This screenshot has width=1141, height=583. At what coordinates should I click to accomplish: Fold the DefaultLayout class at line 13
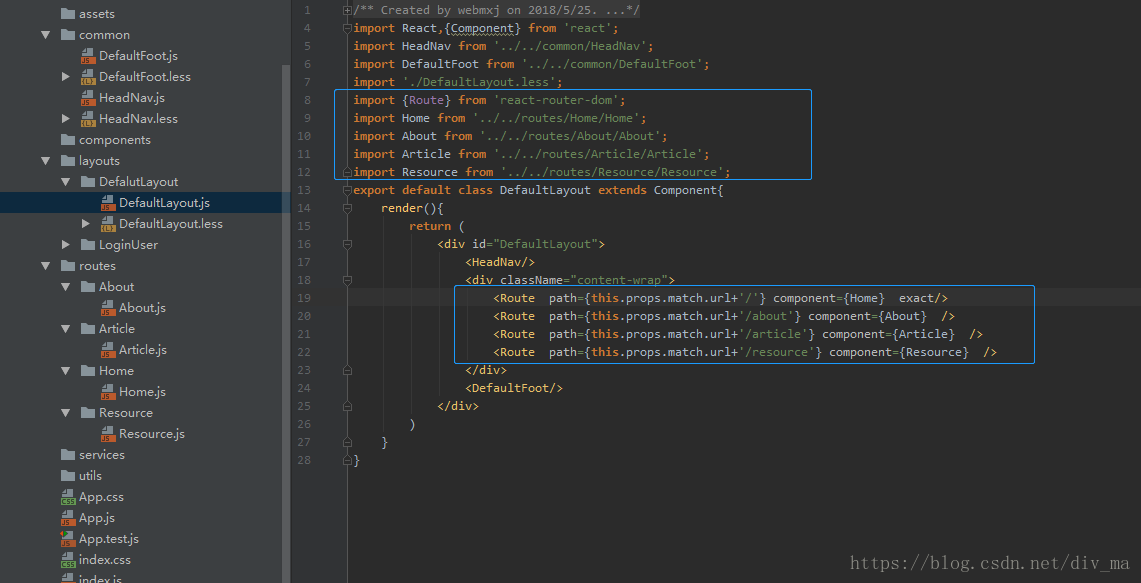pos(347,191)
